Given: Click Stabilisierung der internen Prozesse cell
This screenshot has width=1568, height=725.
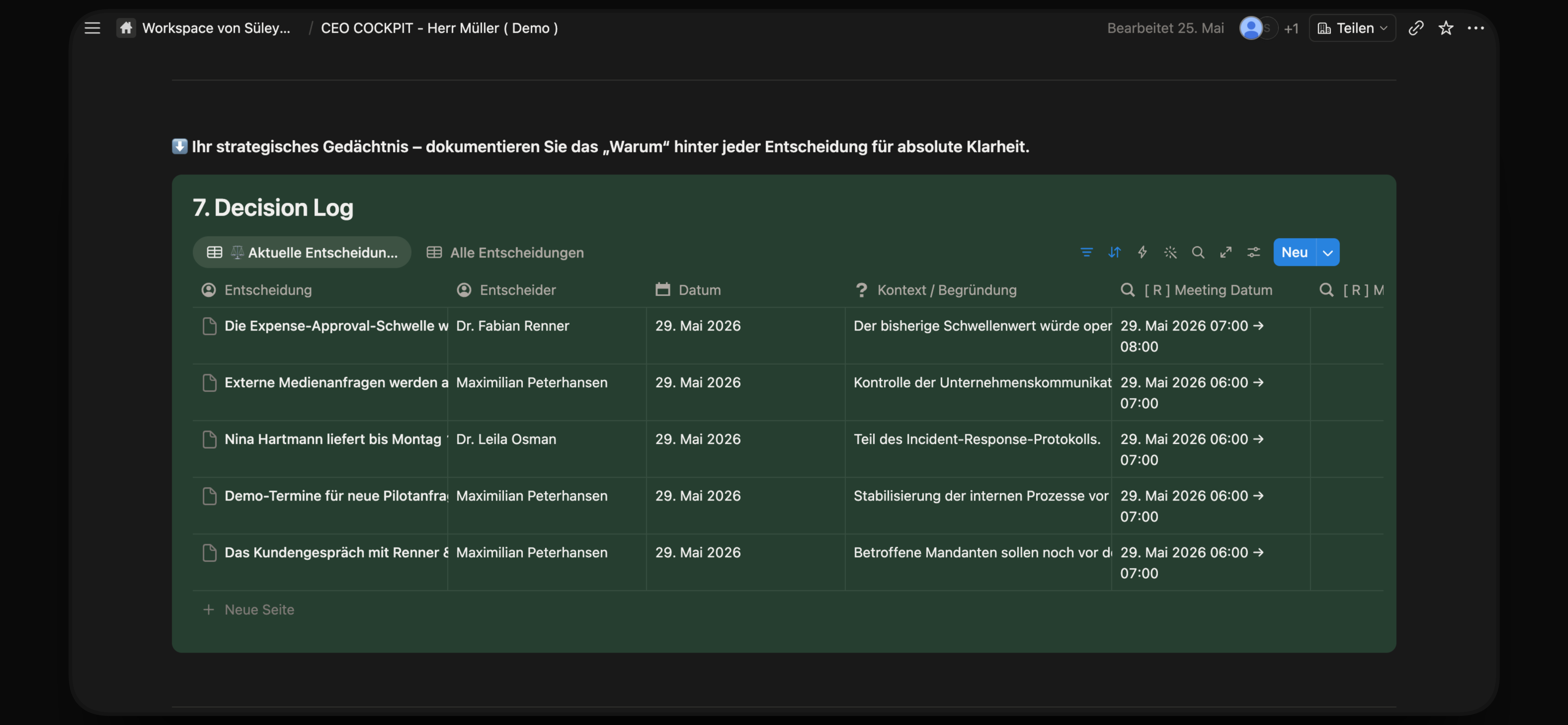Looking at the screenshot, I should (x=978, y=505).
